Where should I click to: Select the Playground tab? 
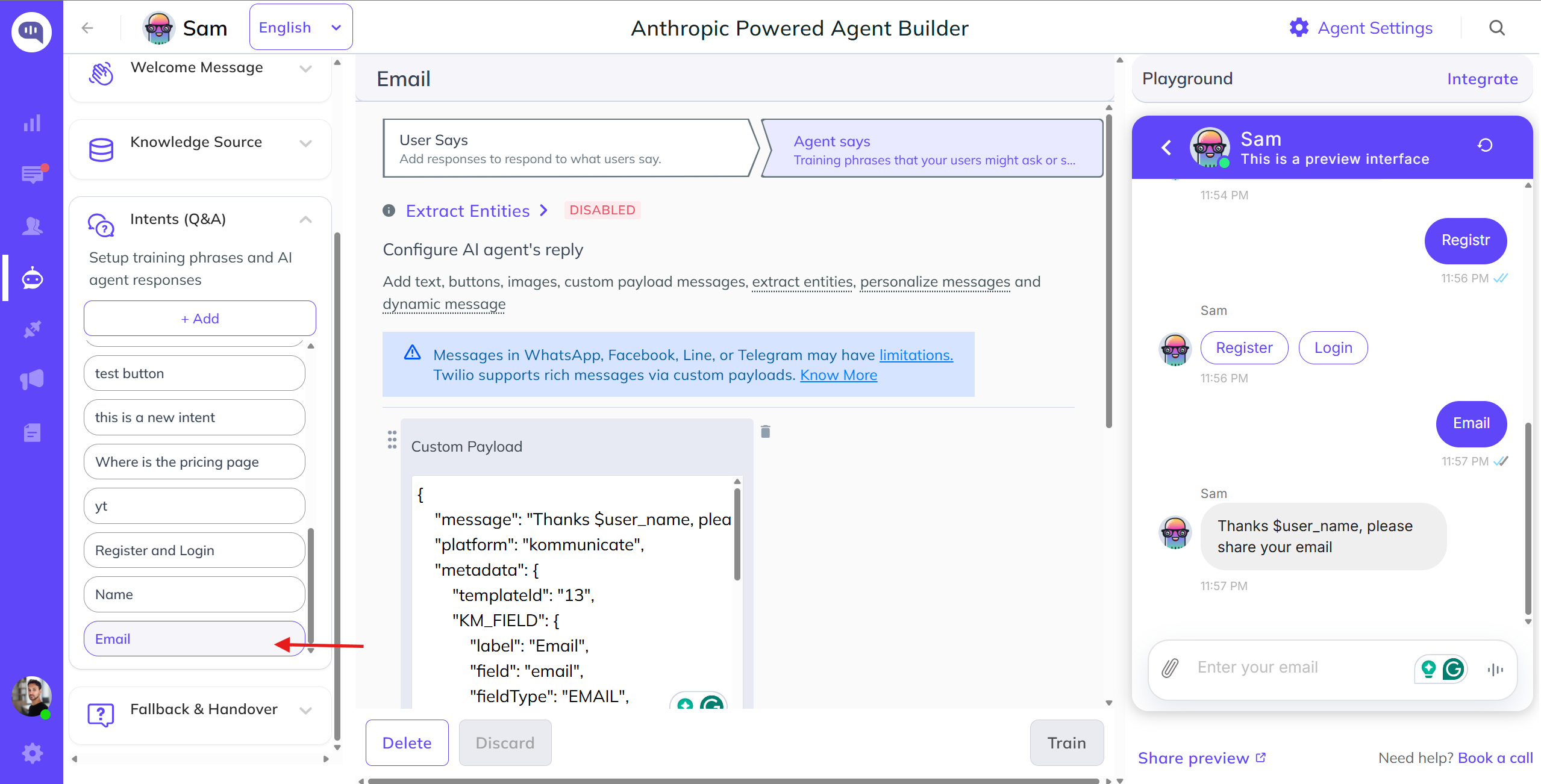point(1187,79)
